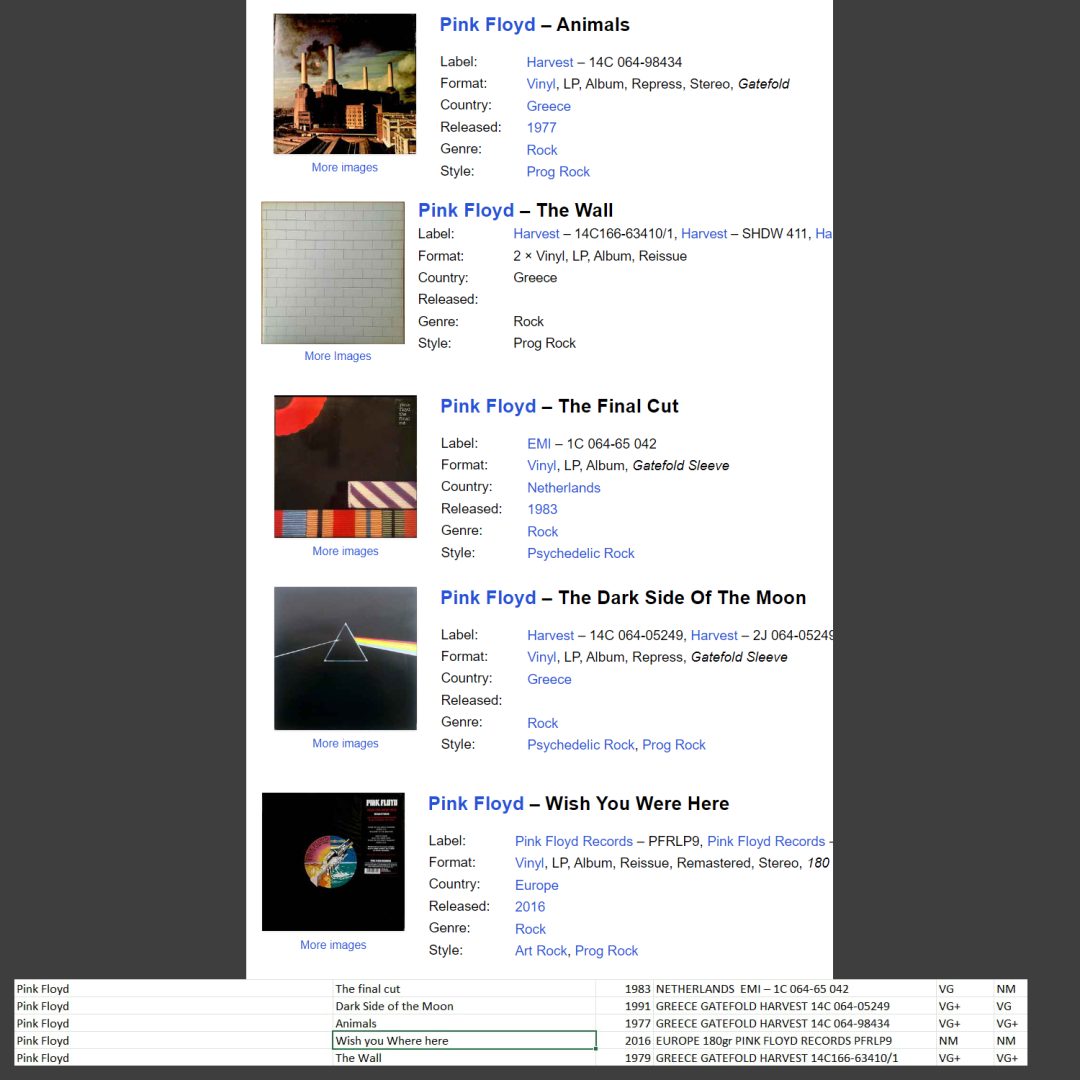Open Rock genre link for Dark Side Of The Moon
The height and width of the screenshot is (1080, 1080).
coord(543,723)
